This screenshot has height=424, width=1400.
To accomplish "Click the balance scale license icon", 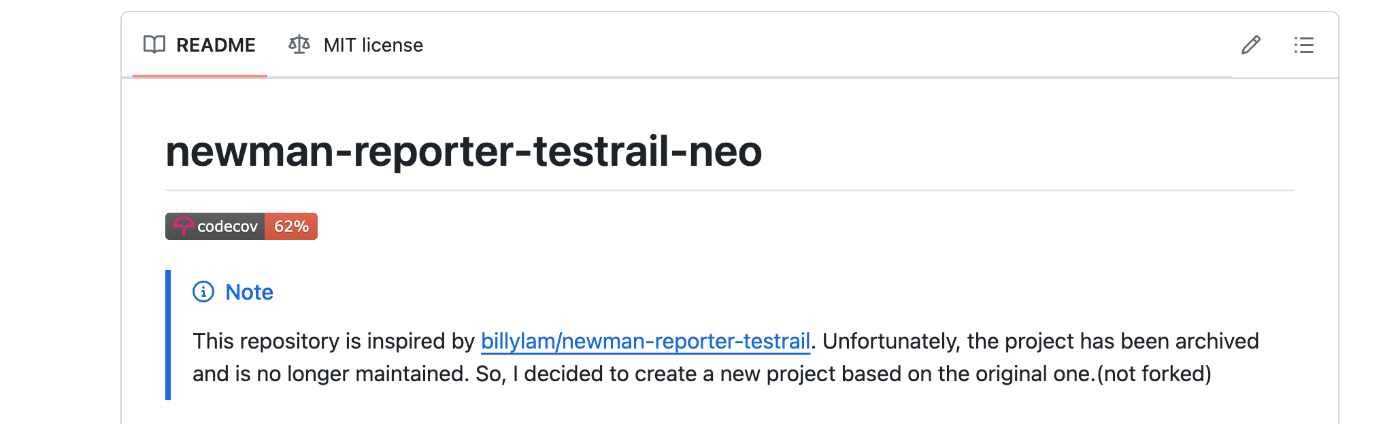I will pyautogui.click(x=299, y=45).
